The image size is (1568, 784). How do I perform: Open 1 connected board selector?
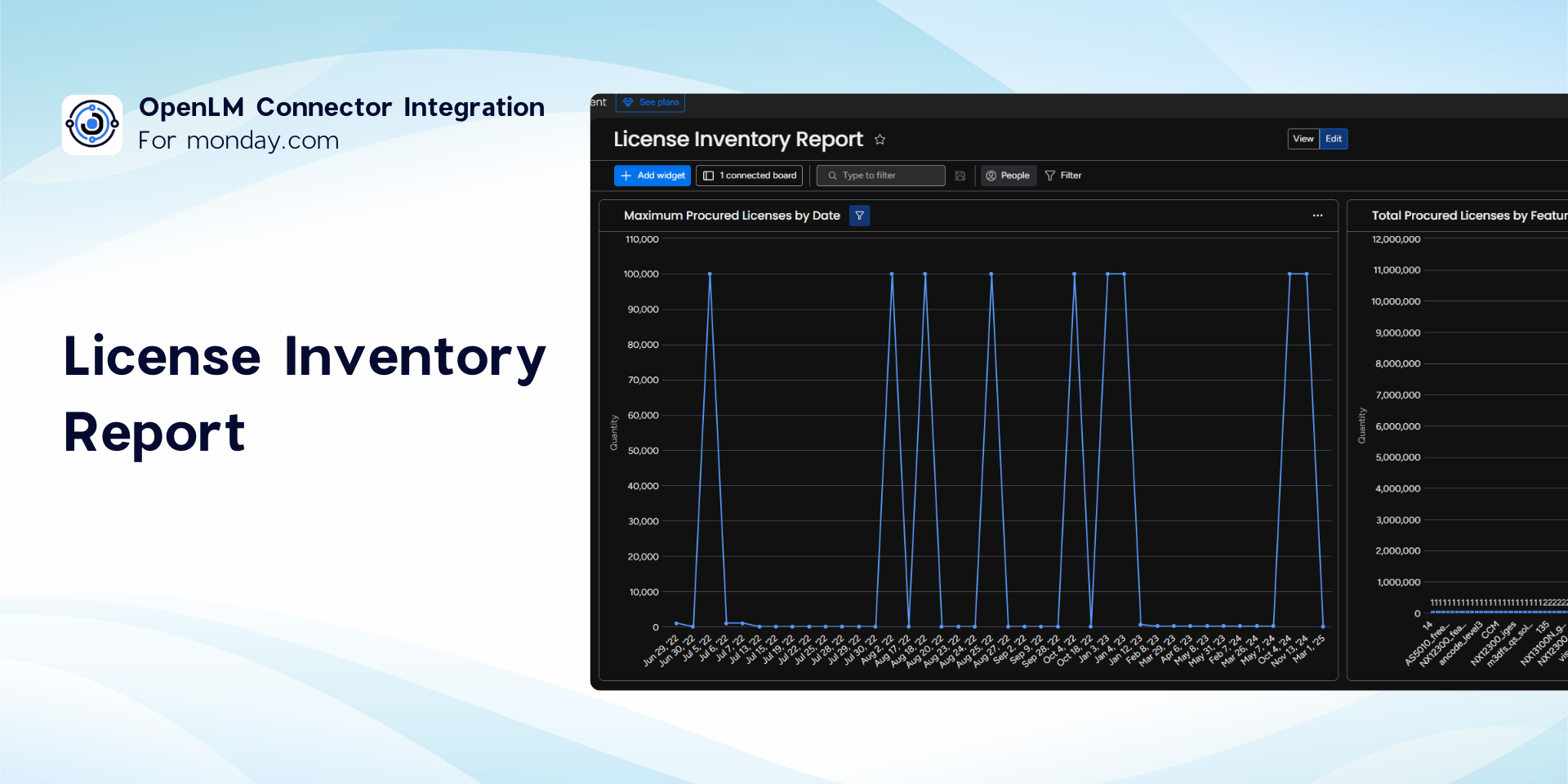point(750,176)
